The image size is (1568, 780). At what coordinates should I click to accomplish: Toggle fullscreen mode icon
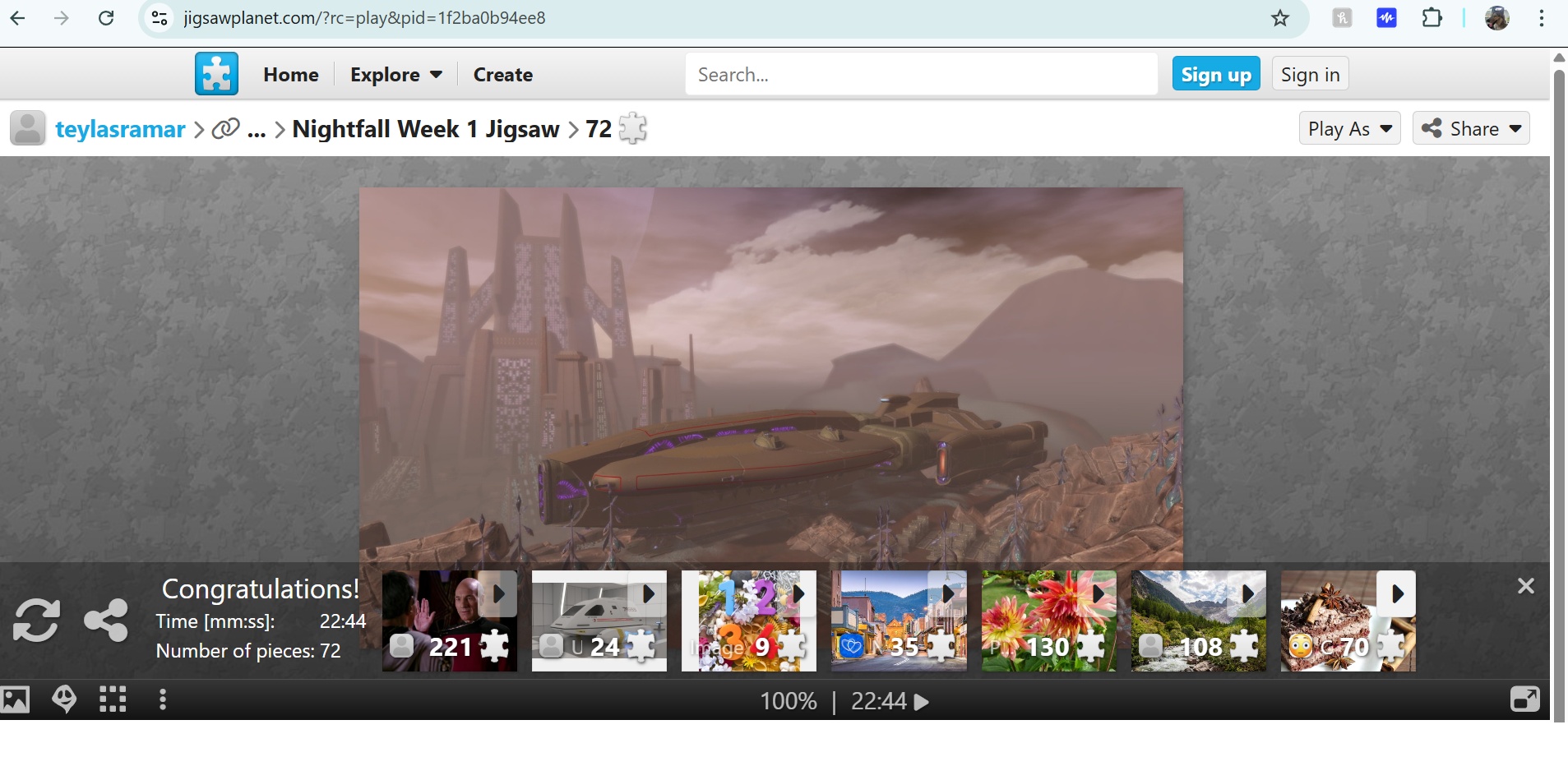click(x=1525, y=699)
